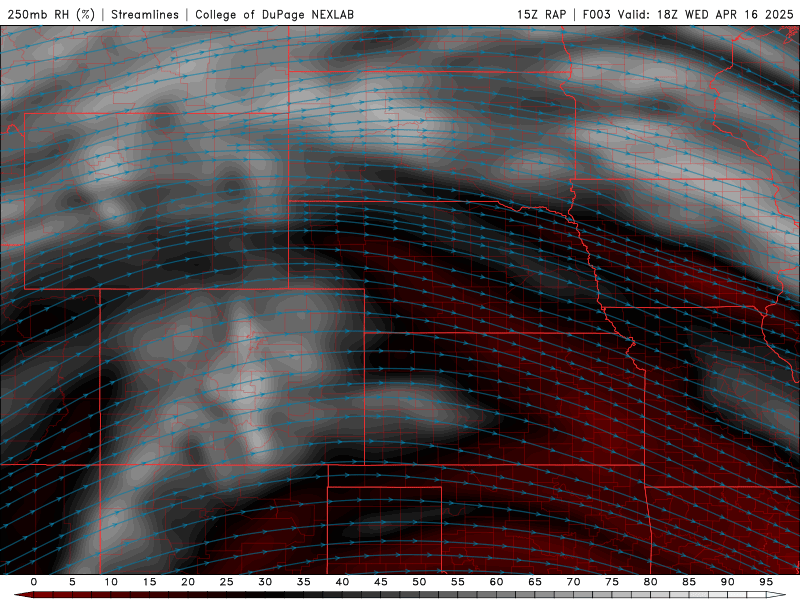Click "College of DuPage NEXLAB" header text
This screenshot has height=600, width=800.
(274, 14)
